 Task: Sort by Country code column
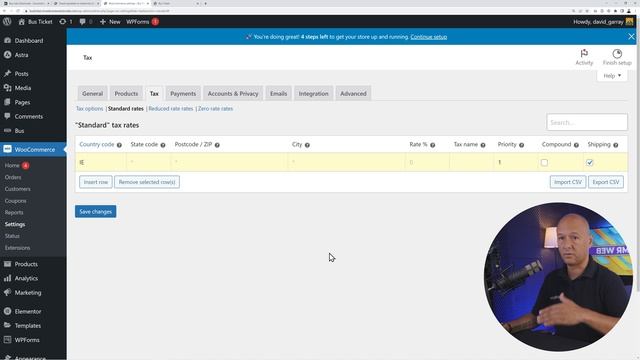pyautogui.click(x=97, y=144)
